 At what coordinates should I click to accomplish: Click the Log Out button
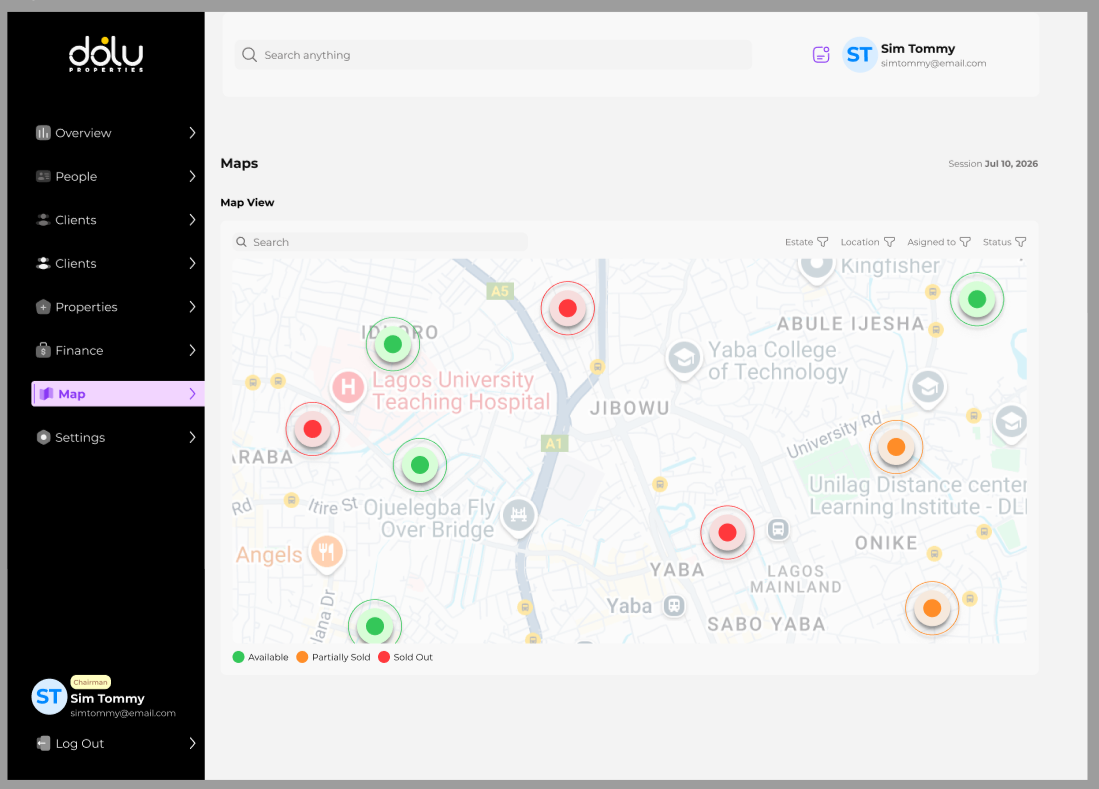coord(118,743)
